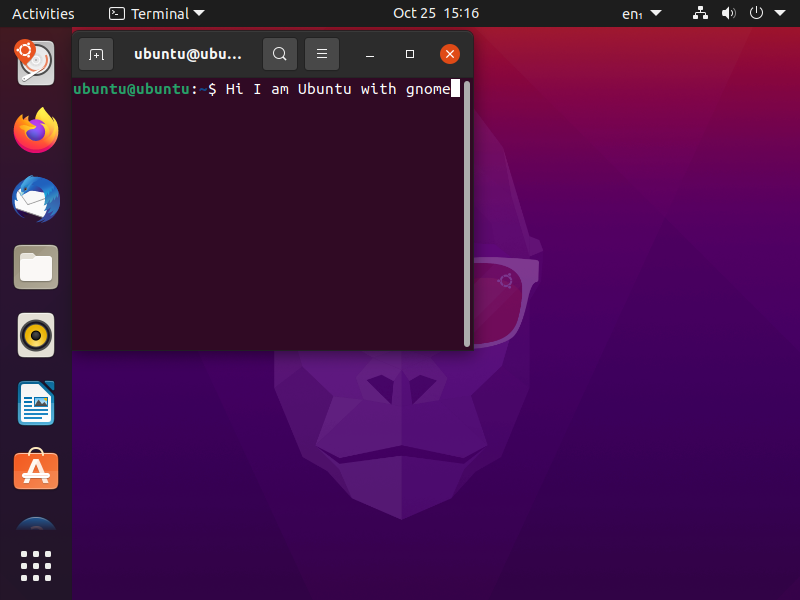
Task: Maximize the terminal window
Action: 410,54
